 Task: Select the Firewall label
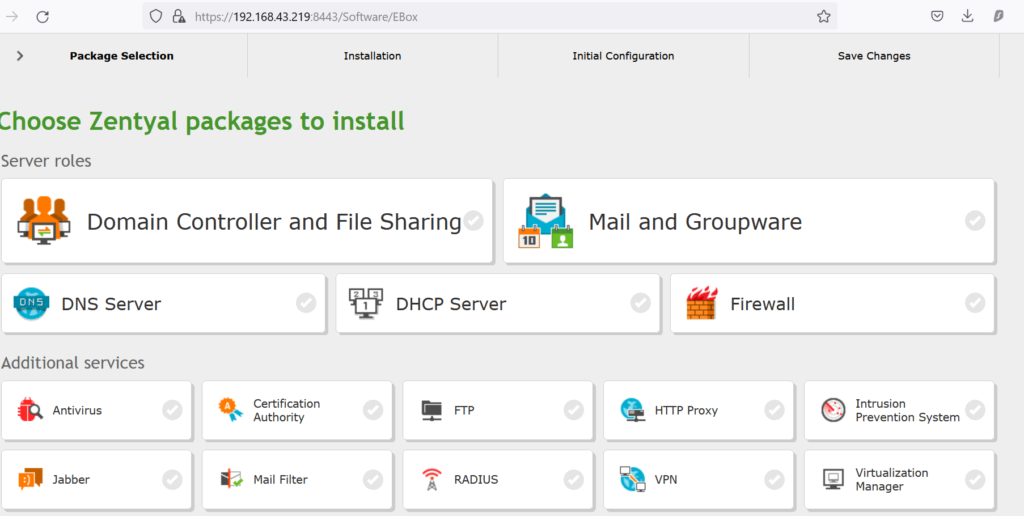(762, 304)
